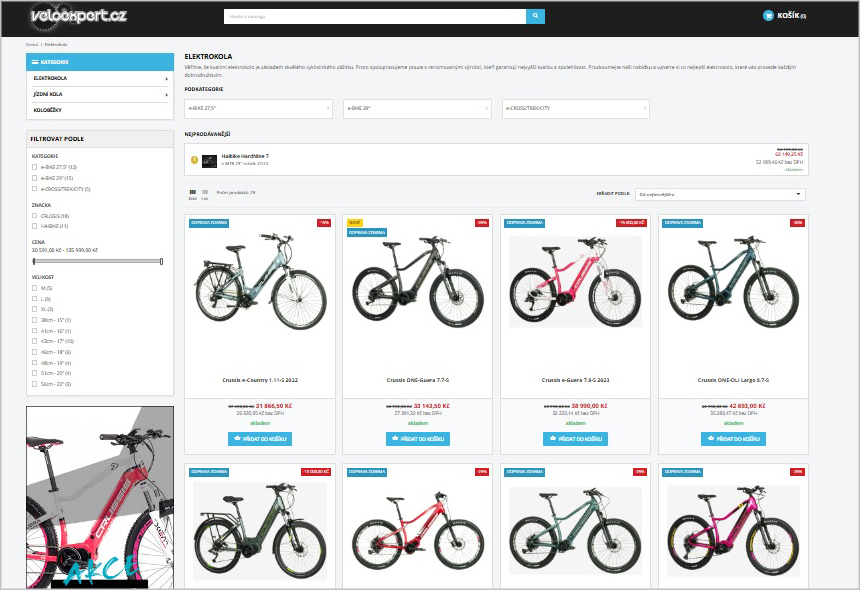Expand the ELEKTROKOLA category arrow
Viewport: 860px width, 590px height.
tap(167, 78)
